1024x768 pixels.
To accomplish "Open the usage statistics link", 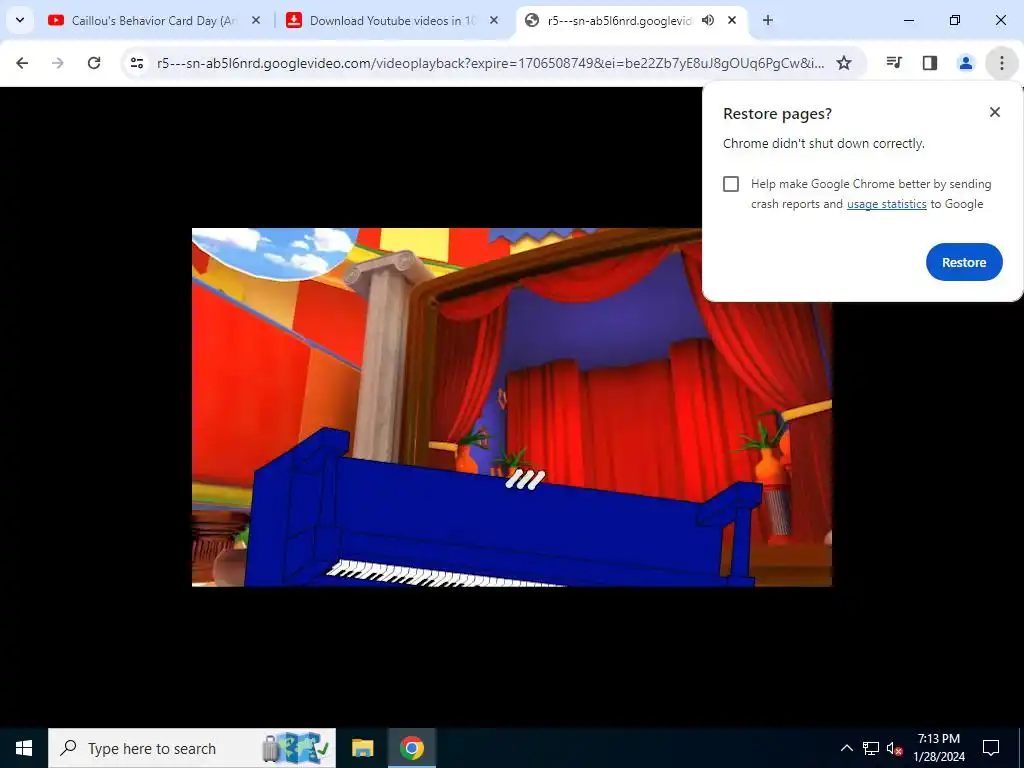I will [886, 204].
